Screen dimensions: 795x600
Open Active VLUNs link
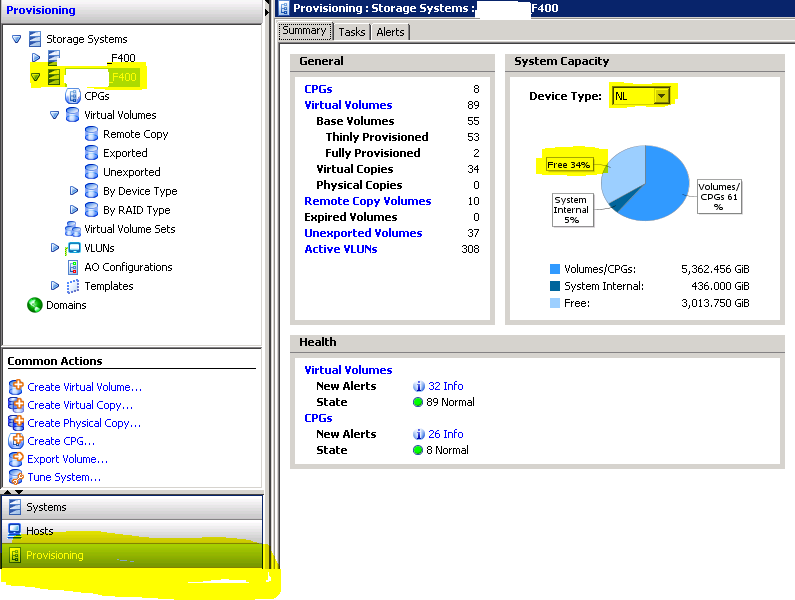point(341,249)
